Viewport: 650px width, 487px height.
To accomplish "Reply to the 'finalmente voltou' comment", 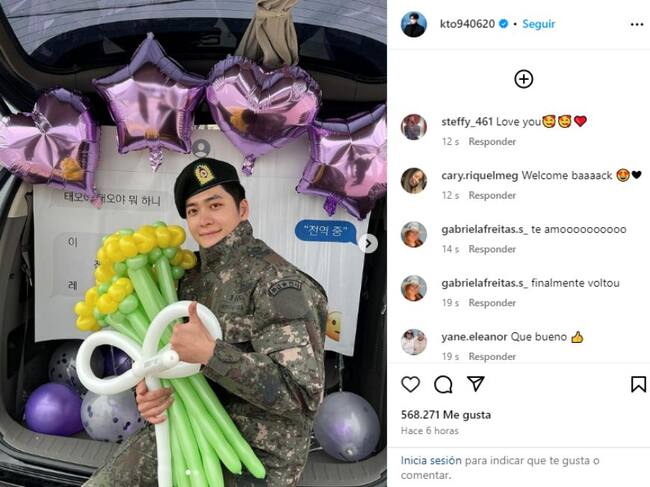I will pyautogui.click(x=492, y=303).
